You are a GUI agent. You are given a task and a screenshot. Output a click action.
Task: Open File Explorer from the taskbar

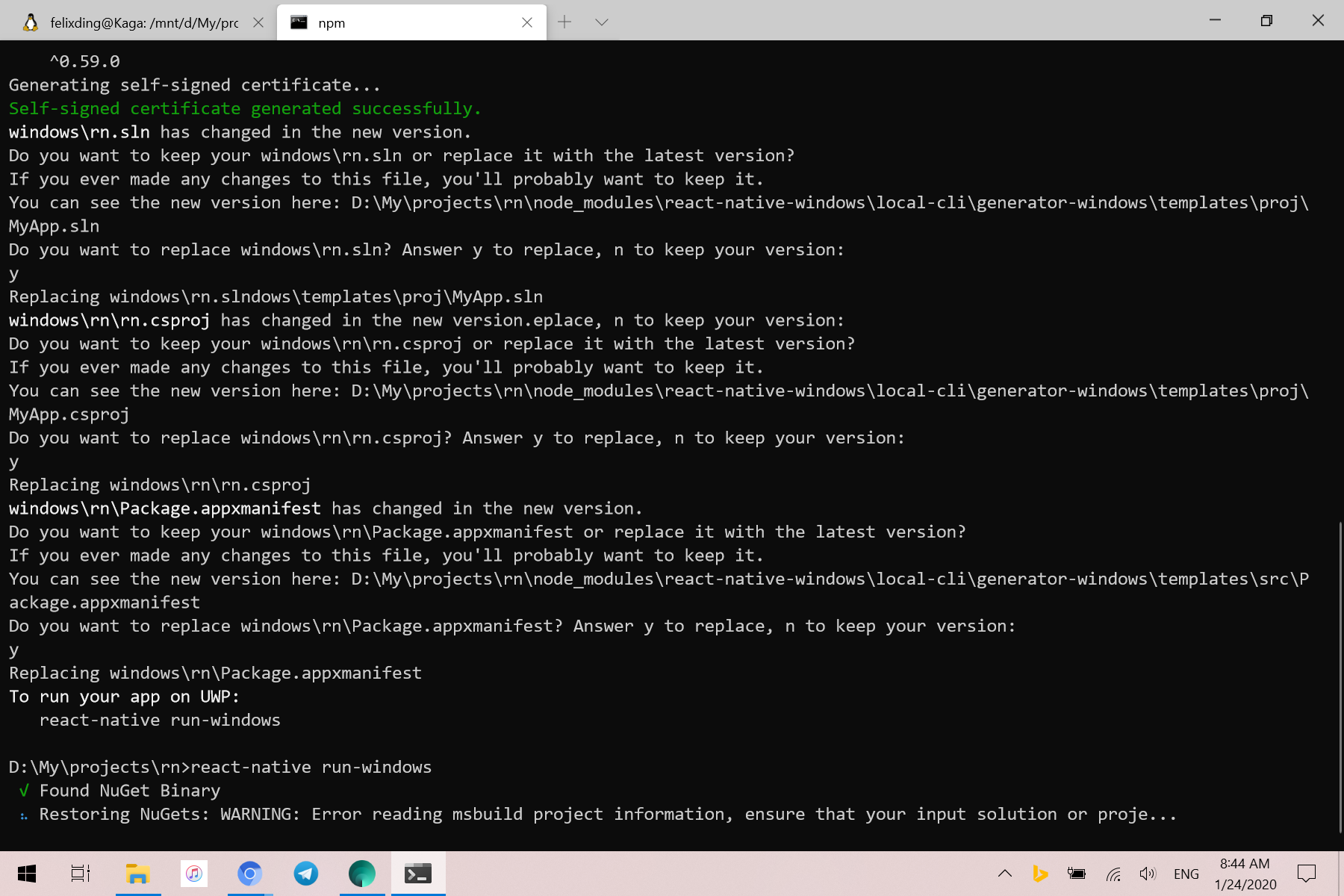click(x=137, y=873)
